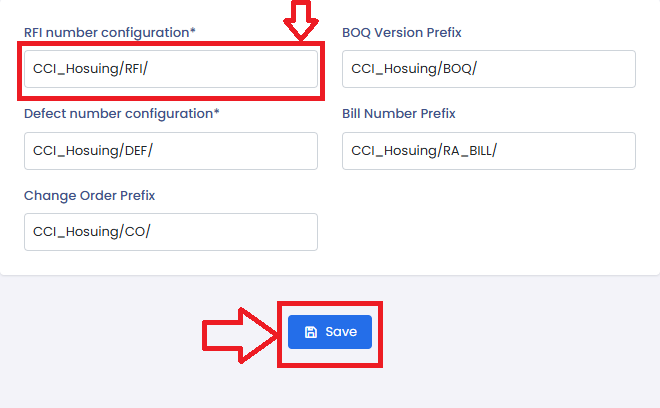
Task: Click the "Bill Number Prefix" label
Action: 399,114
